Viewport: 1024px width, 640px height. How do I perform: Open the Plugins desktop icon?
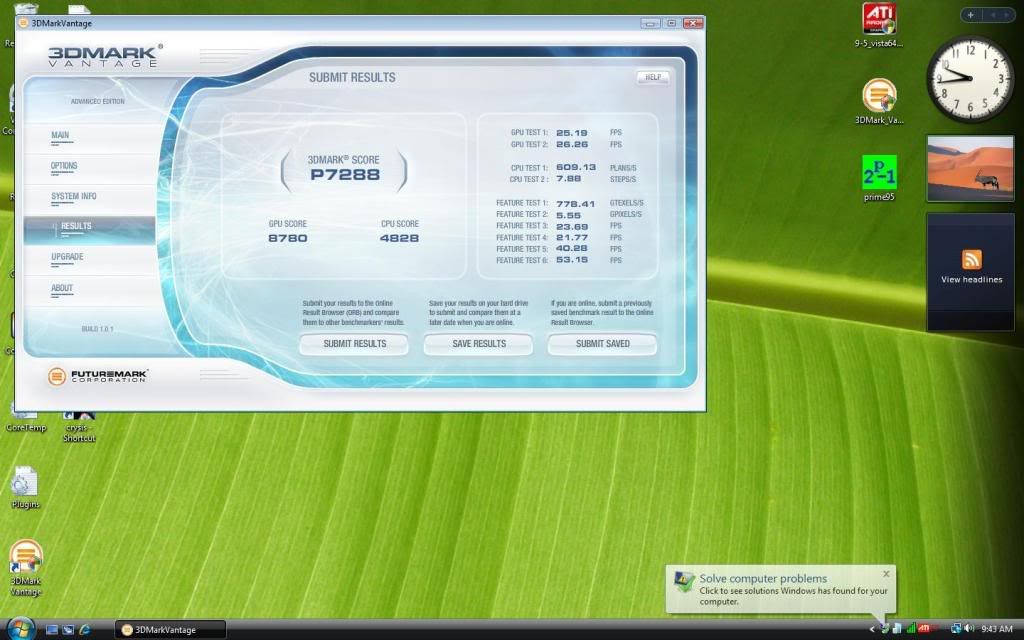pyautogui.click(x=25, y=487)
